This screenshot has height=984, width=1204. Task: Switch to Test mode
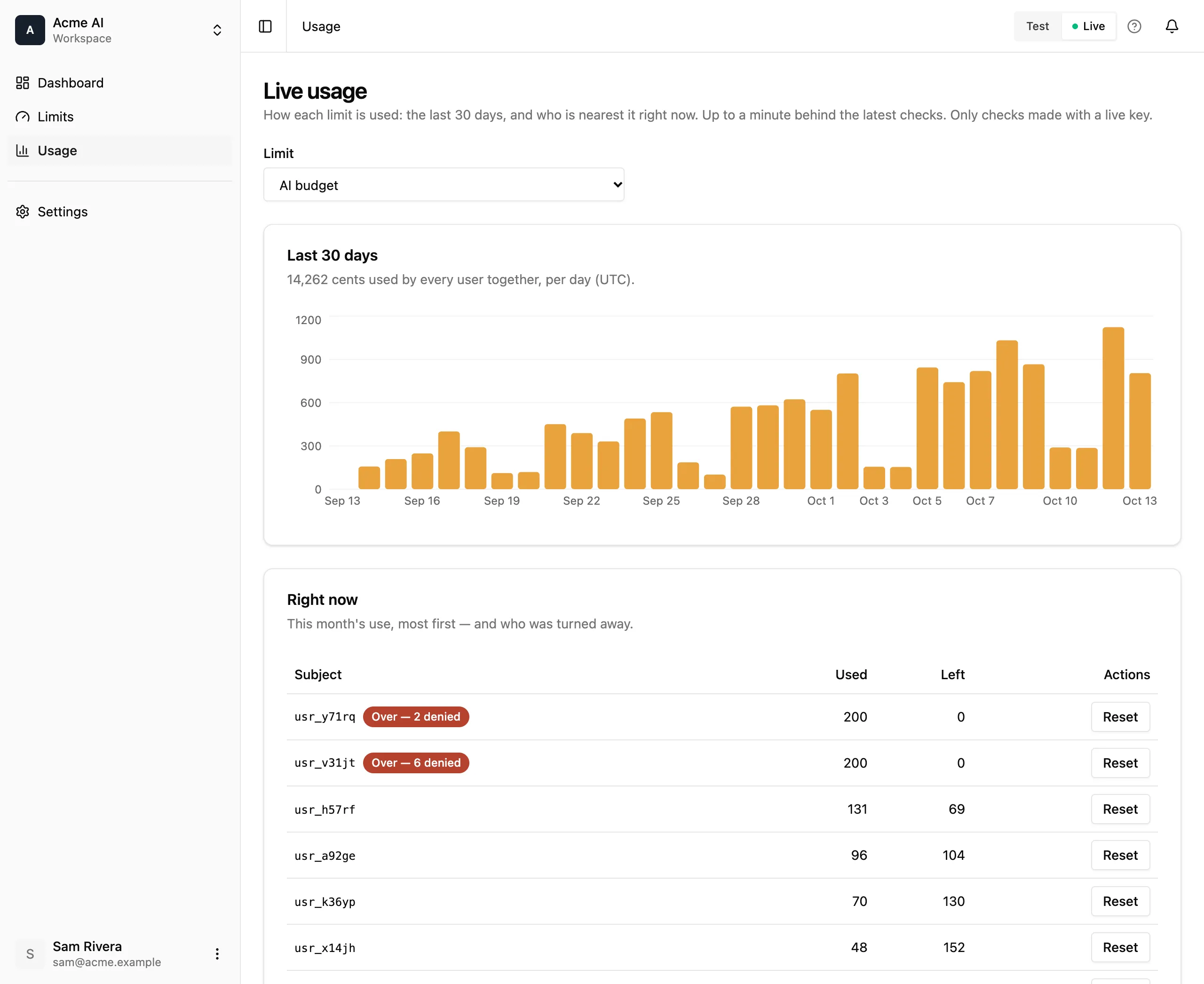pos(1038,27)
